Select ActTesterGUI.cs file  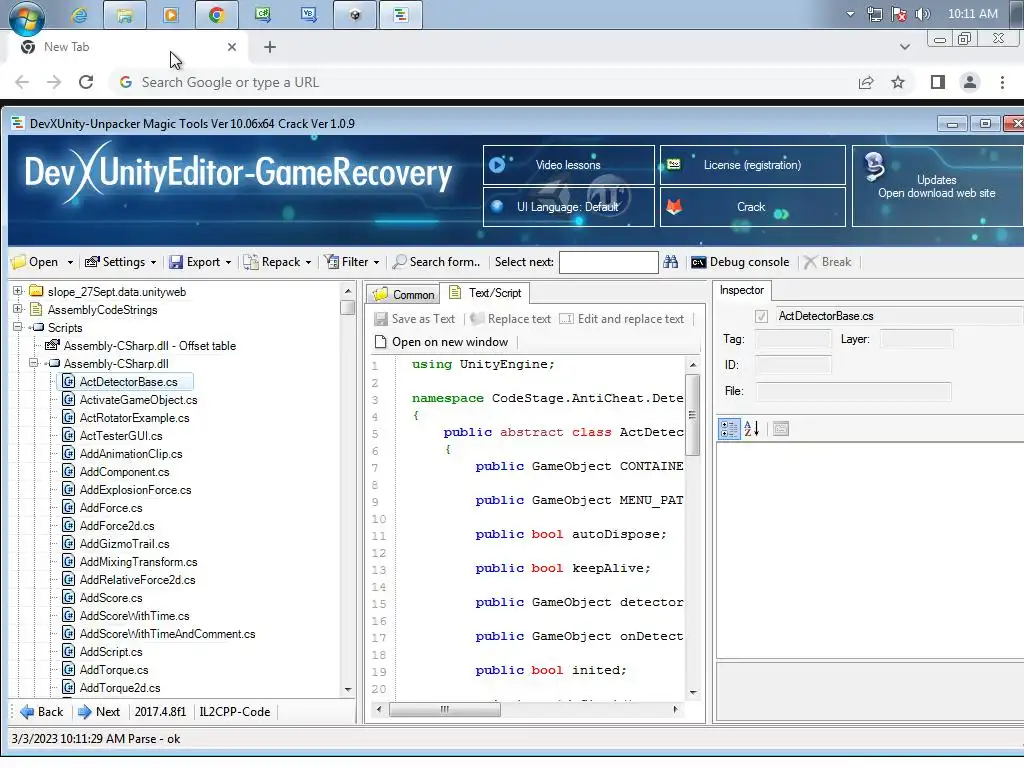[x=121, y=436]
